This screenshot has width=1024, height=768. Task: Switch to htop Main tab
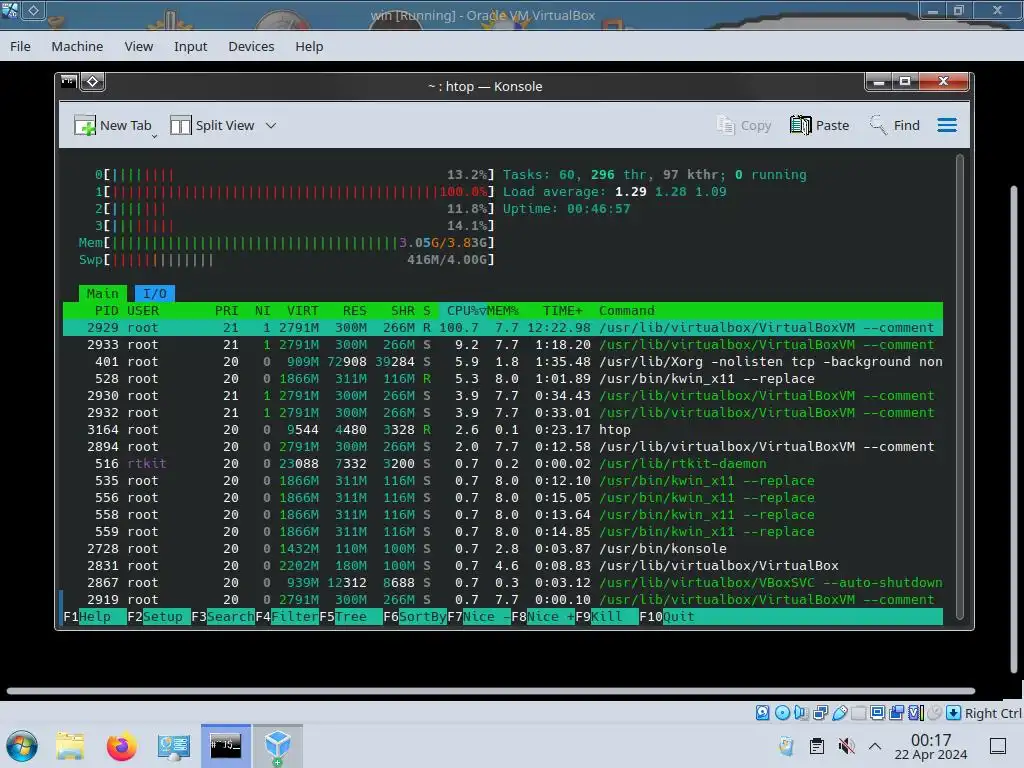(x=103, y=294)
